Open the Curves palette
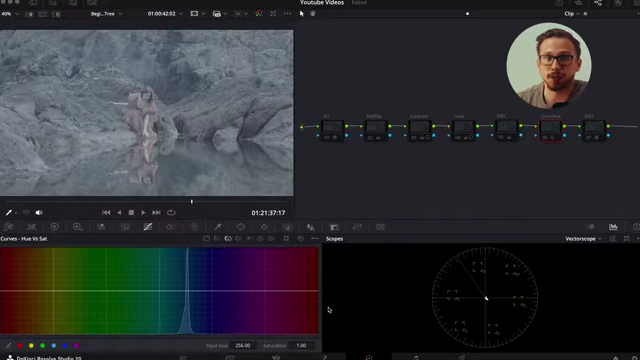 tap(148, 227)
